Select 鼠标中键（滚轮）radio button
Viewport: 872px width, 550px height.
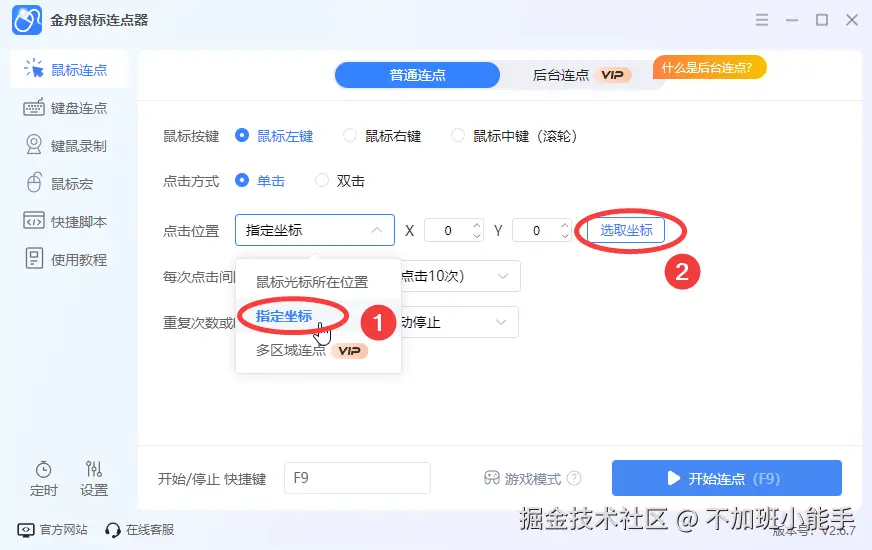458,135
